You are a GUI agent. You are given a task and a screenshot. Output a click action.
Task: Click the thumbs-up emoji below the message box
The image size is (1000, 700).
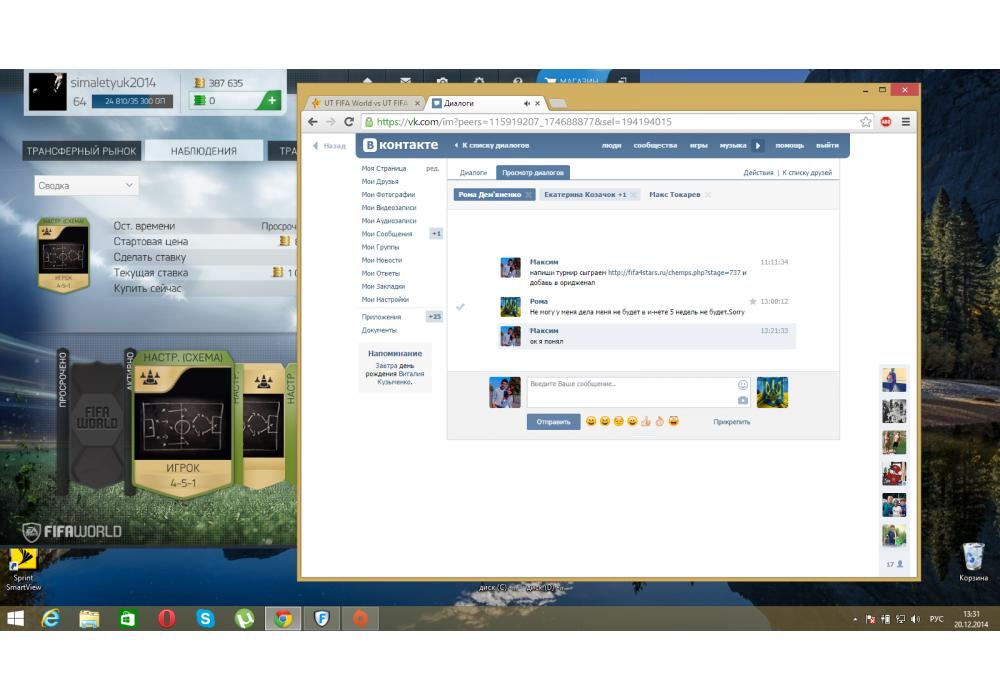(646, 422)
